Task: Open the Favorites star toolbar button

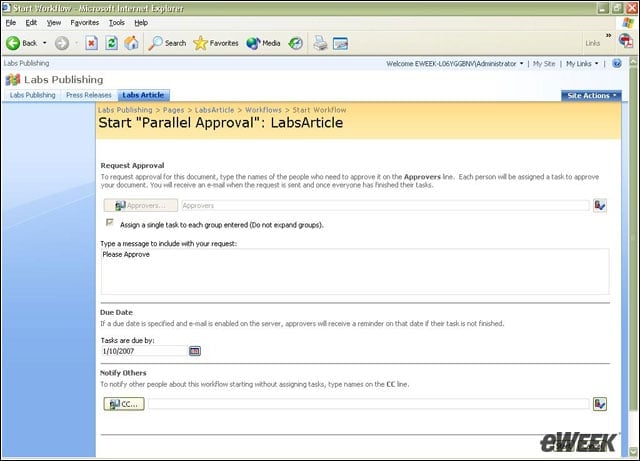Action: [216, 43]
